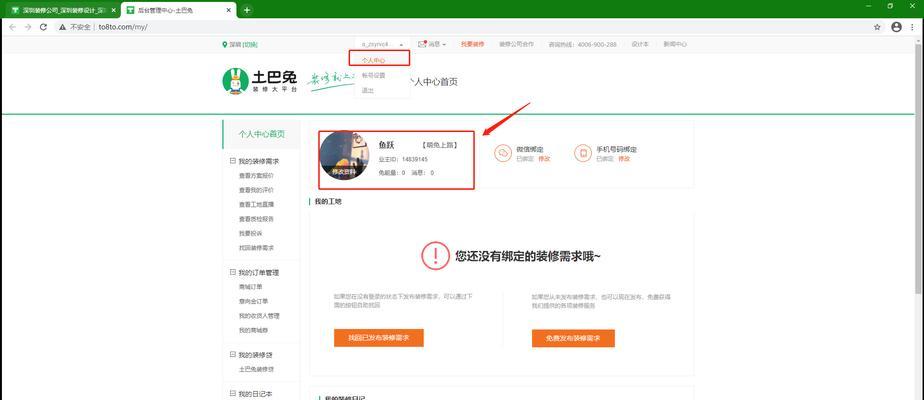Open 土巴兔装修贷 in the sidebar
The image size is (924, 400).
[256, 369]
